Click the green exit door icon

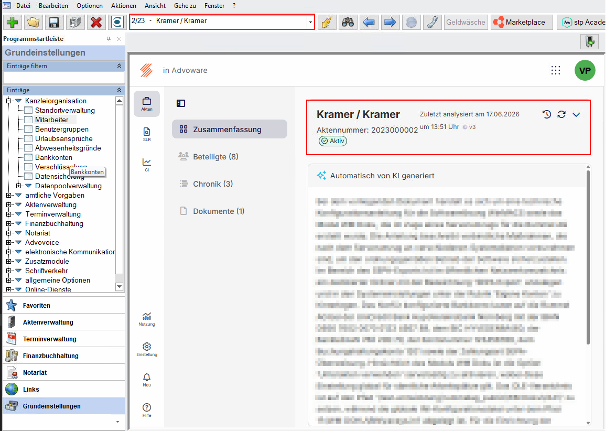pyautogui.click(x=590, y=41)
